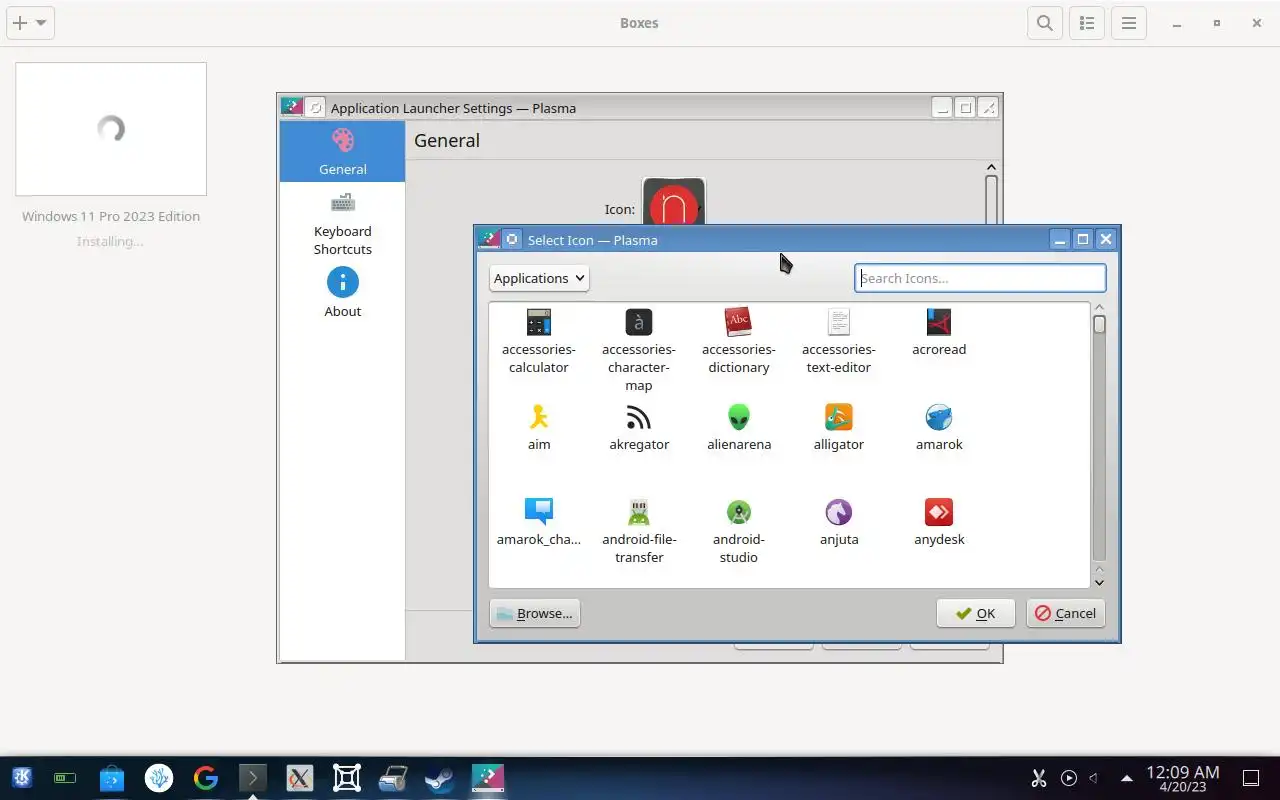Open the Windows 11 Pro box thumbnail

(x=111, y=129)
